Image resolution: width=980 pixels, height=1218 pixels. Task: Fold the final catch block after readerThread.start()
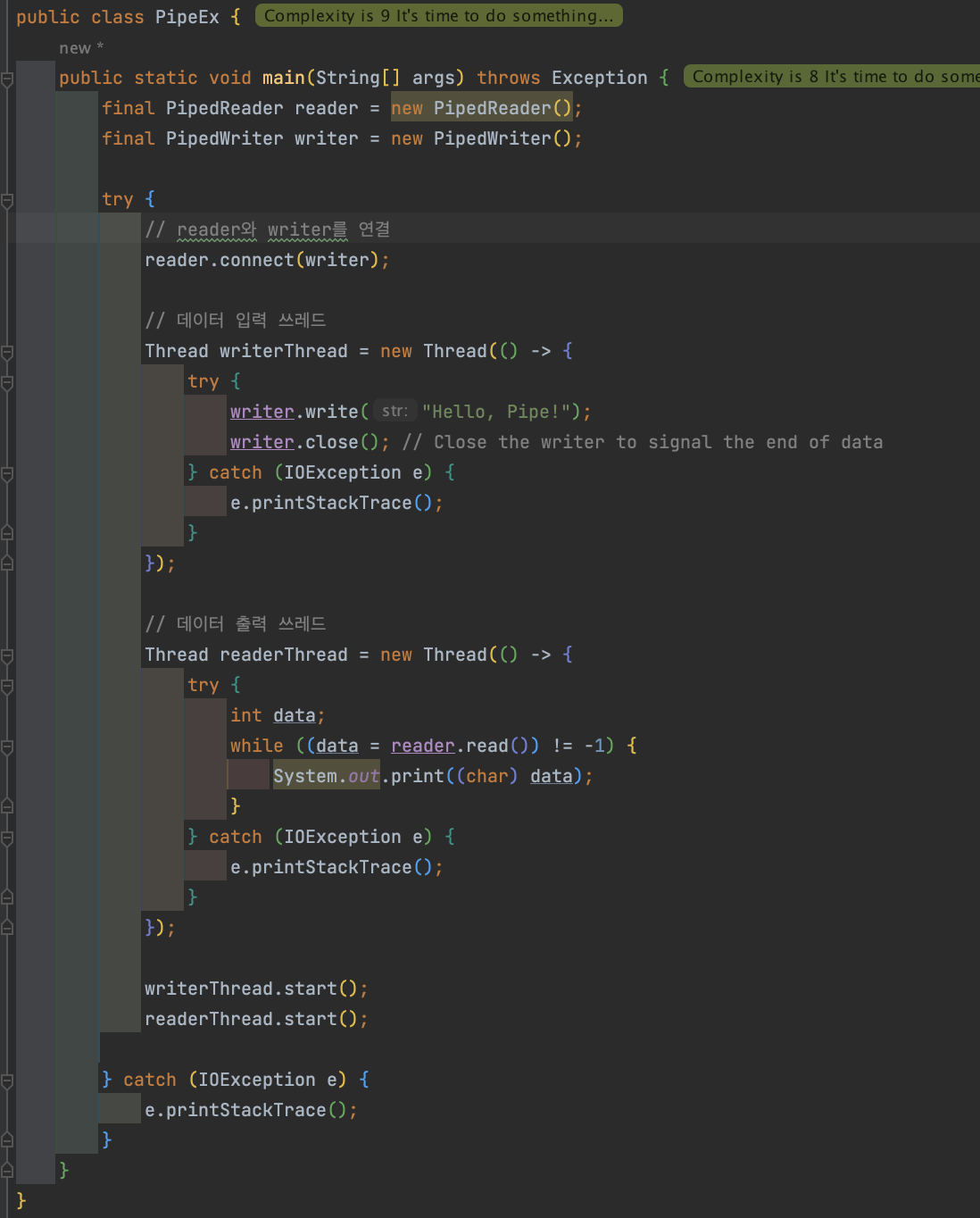(x=7, y=1080)
